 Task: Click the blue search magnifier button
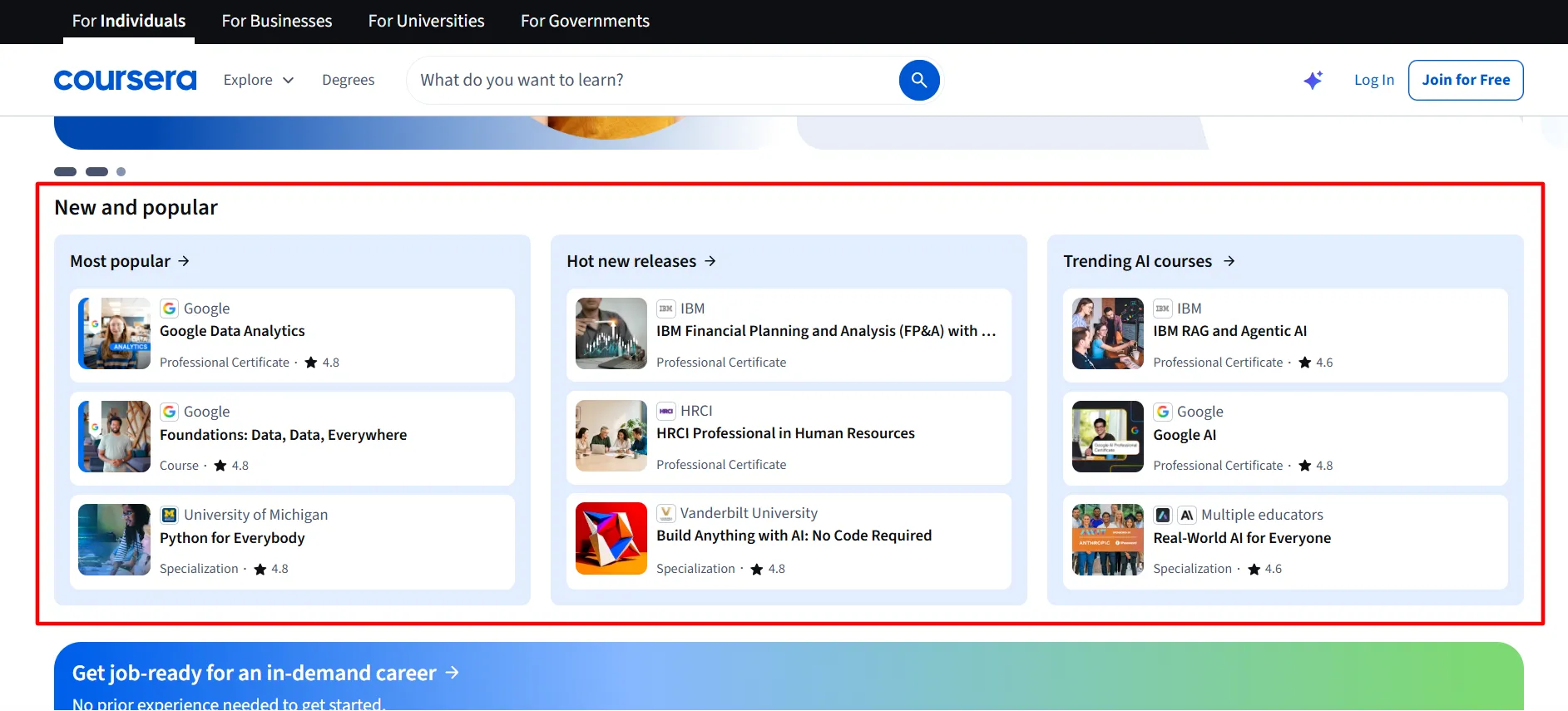[919, 80]
